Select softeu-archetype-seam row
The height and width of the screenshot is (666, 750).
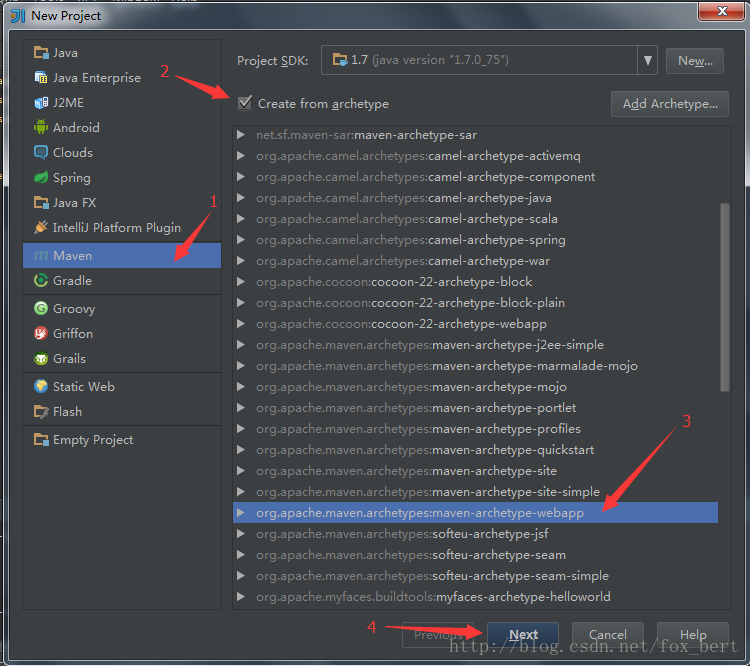coord(475,555)
